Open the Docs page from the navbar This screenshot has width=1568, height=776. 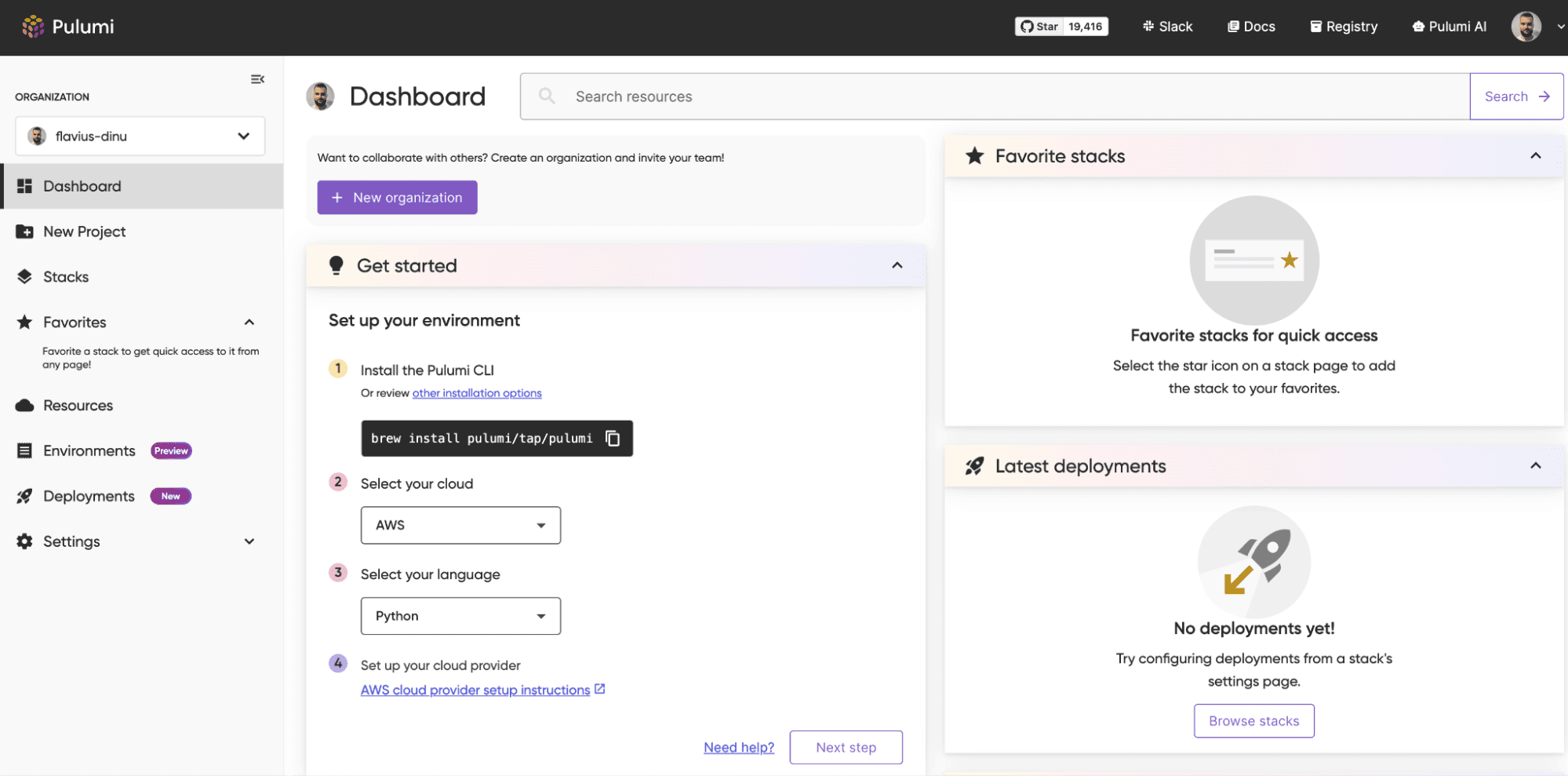[1250, 26]
